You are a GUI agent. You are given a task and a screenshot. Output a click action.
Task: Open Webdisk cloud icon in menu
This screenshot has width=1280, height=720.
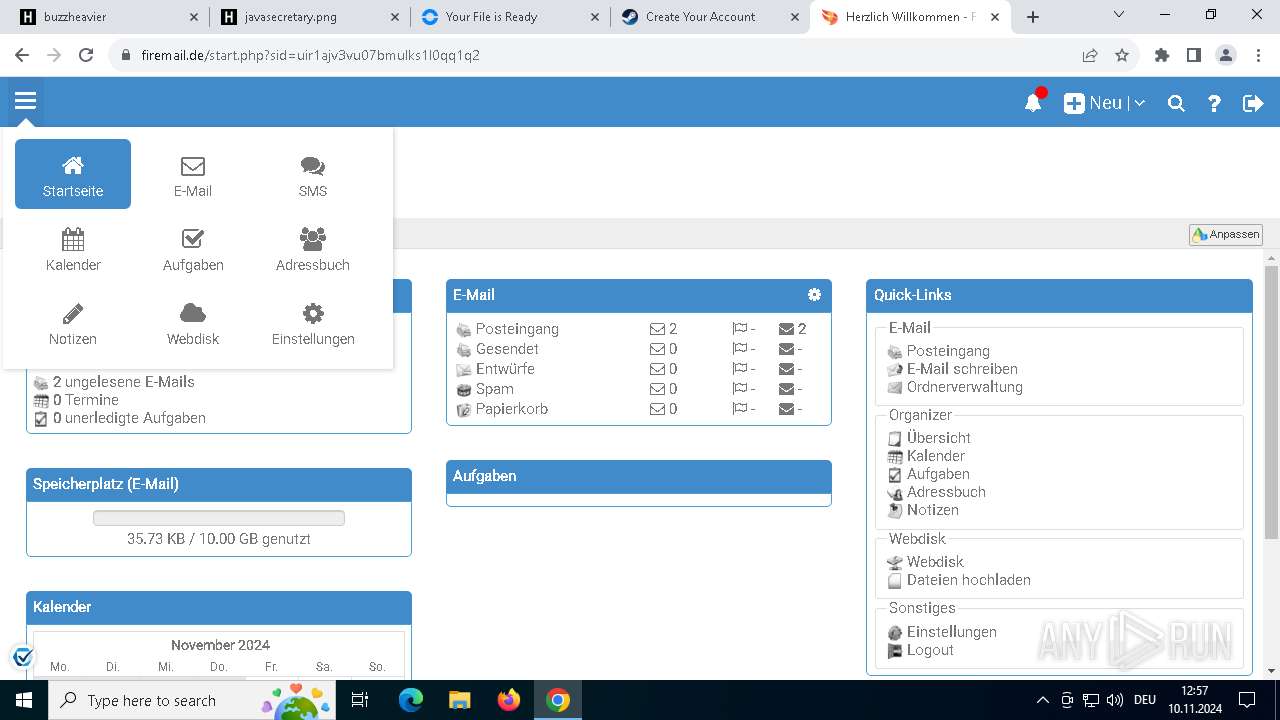coord(193,324)
